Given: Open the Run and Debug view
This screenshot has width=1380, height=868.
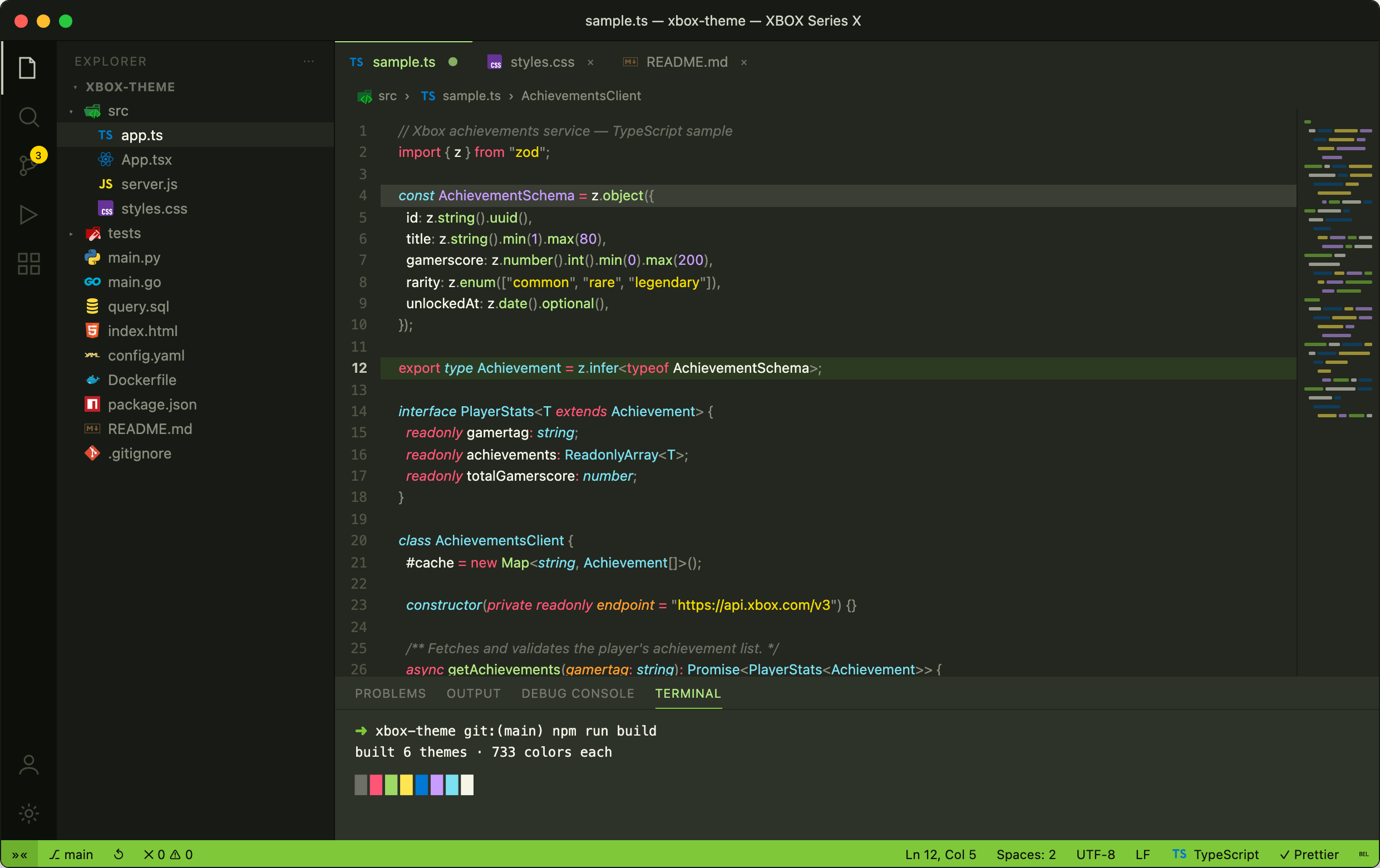Looking at the screenshot, I should pos(27,215).
